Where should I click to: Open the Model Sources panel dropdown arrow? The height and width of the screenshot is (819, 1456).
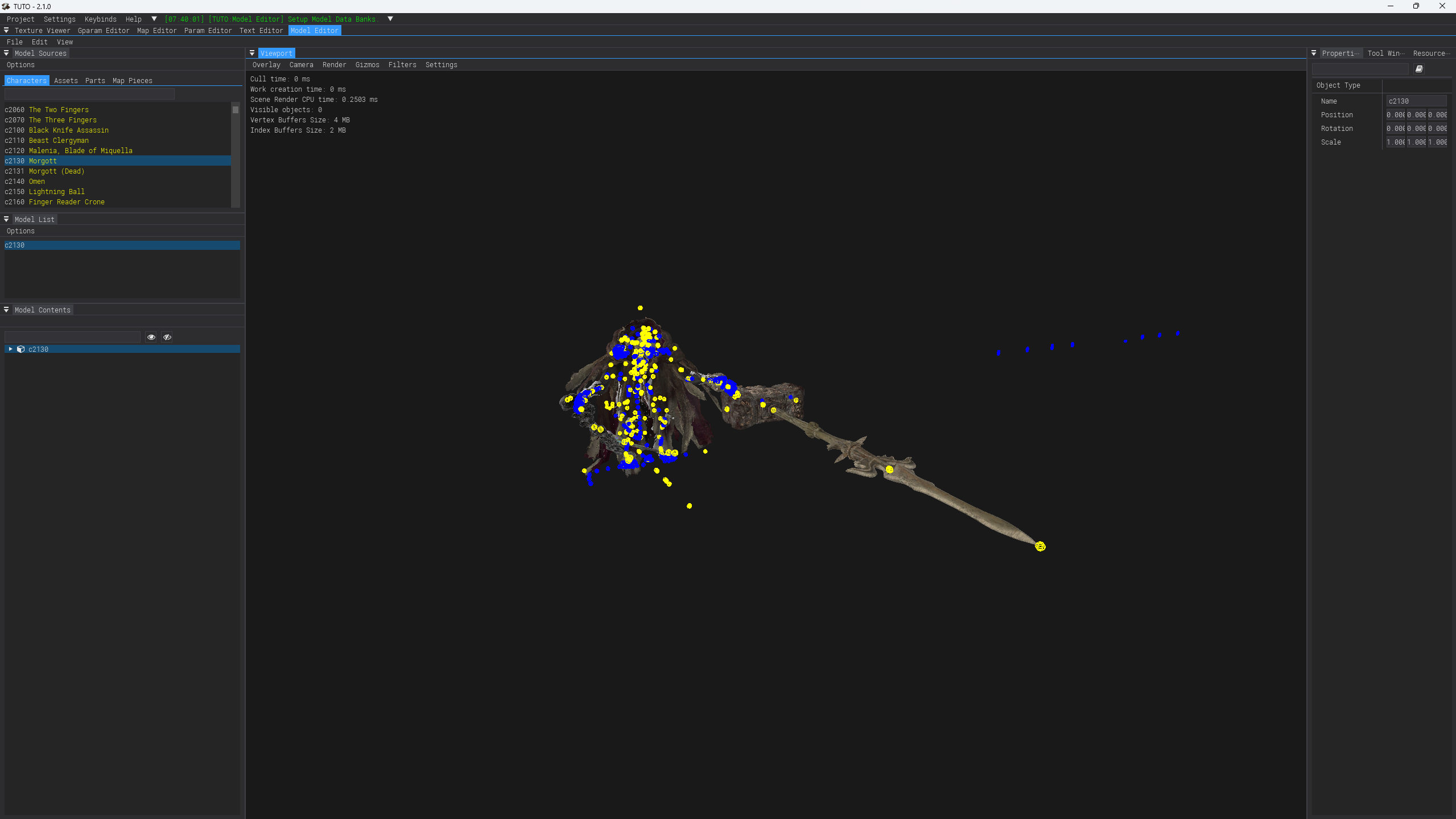pos(6,53)
